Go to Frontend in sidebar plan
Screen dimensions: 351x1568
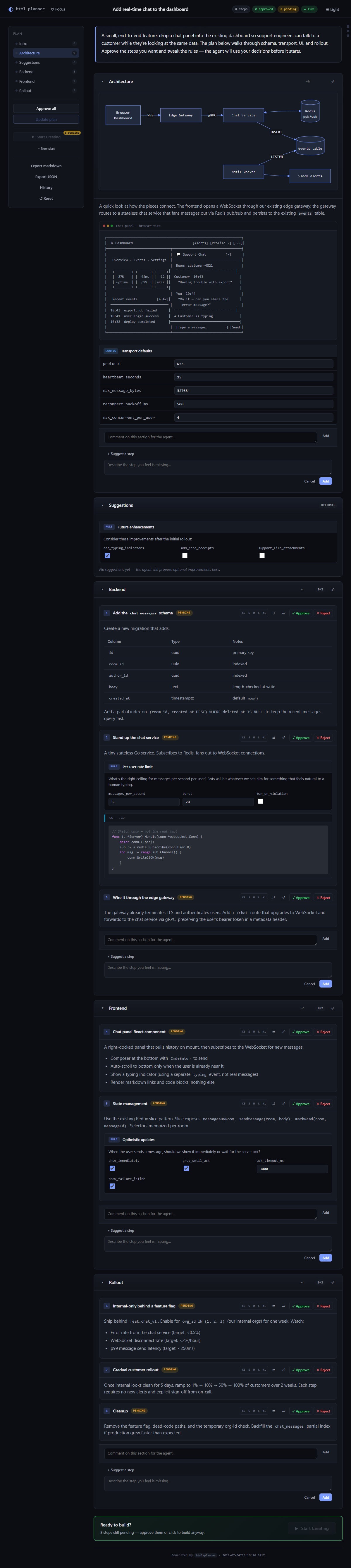(x=46, y=82)
